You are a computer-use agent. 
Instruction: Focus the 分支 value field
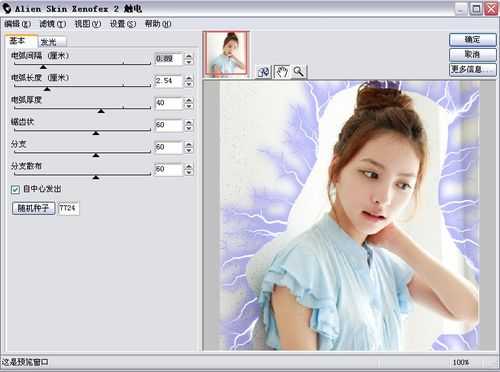click(x=169, y=147)
